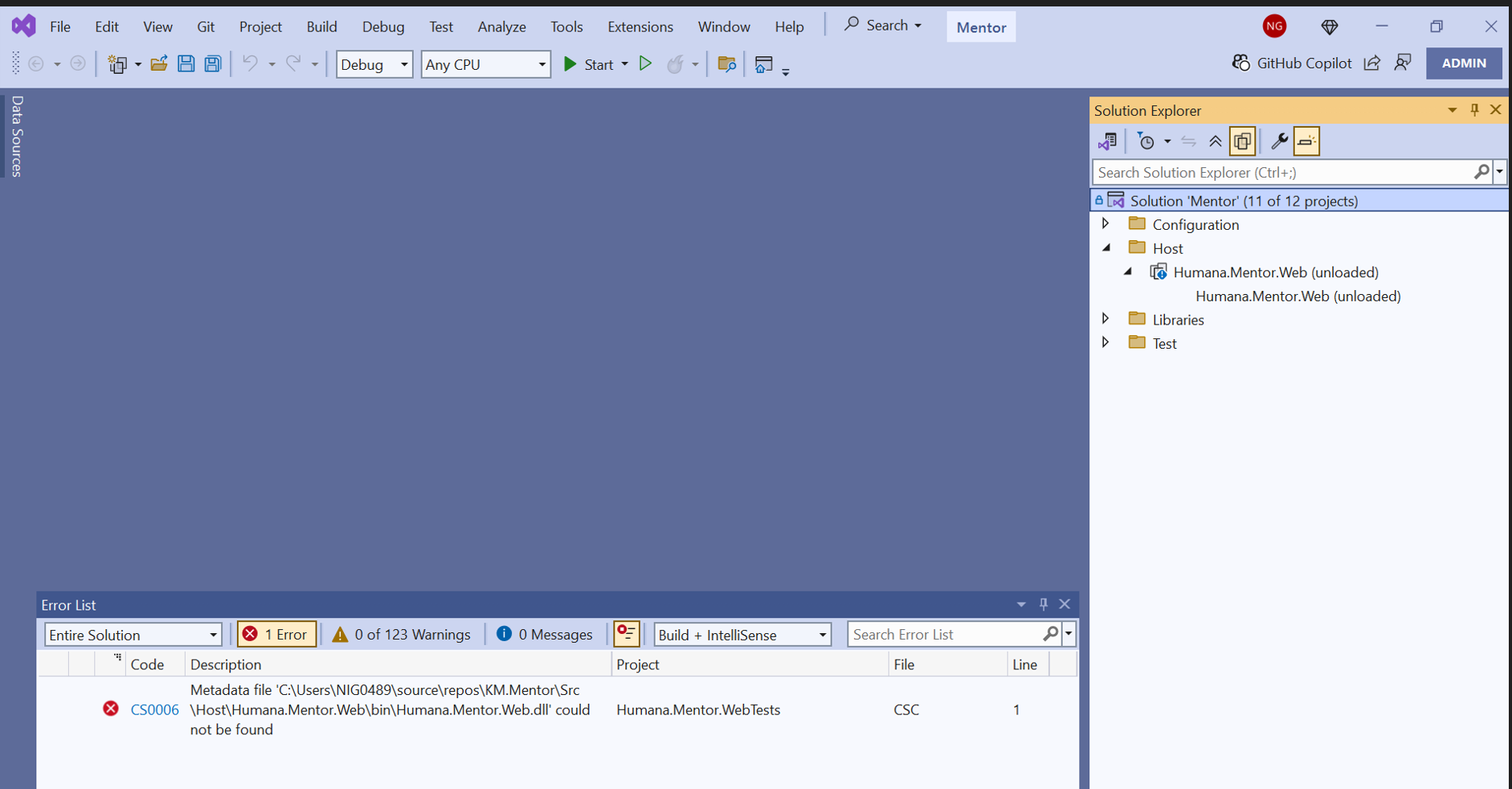Open the File menu

tap(60, 27)
